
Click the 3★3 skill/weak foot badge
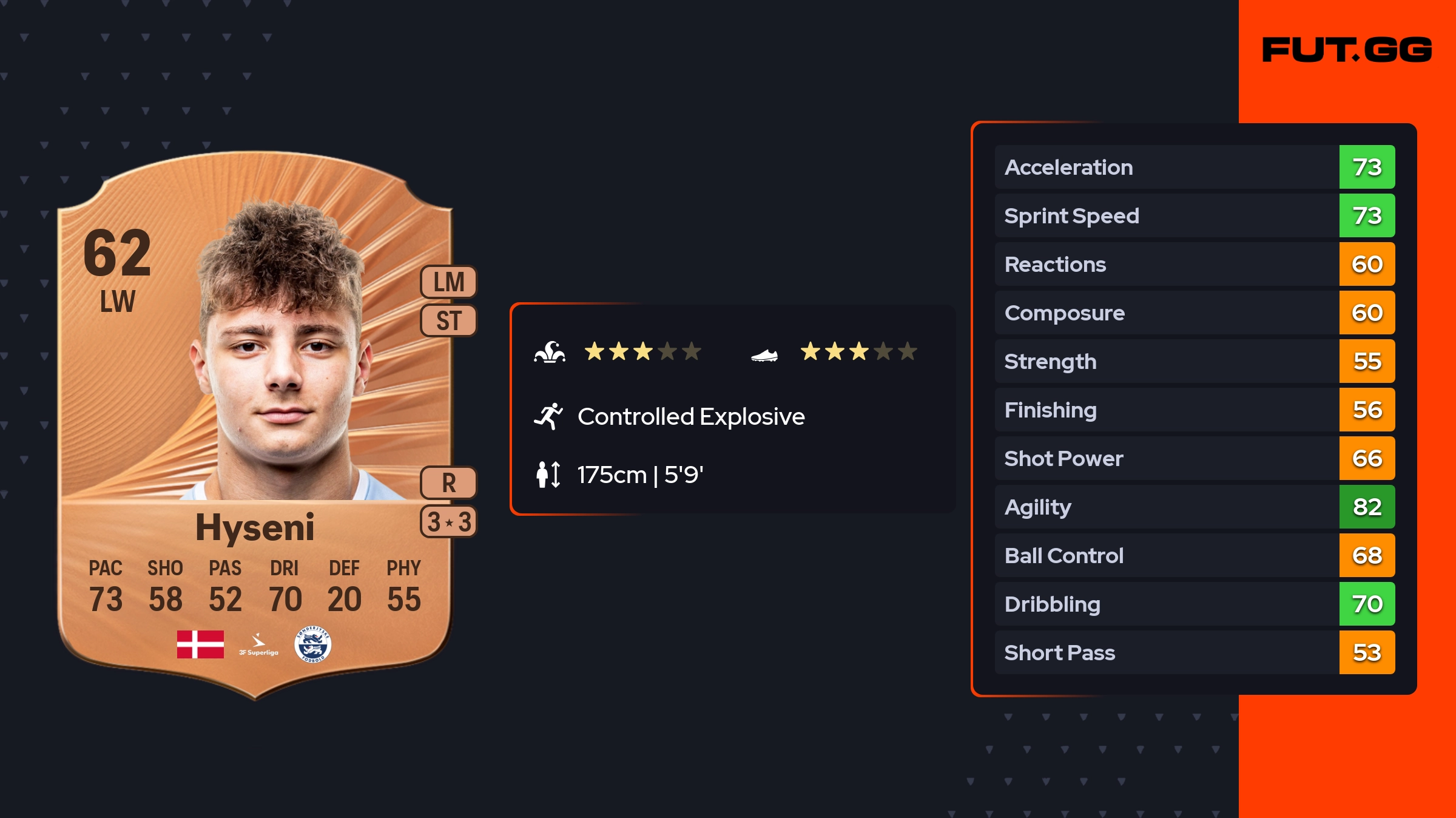(449, 522)
